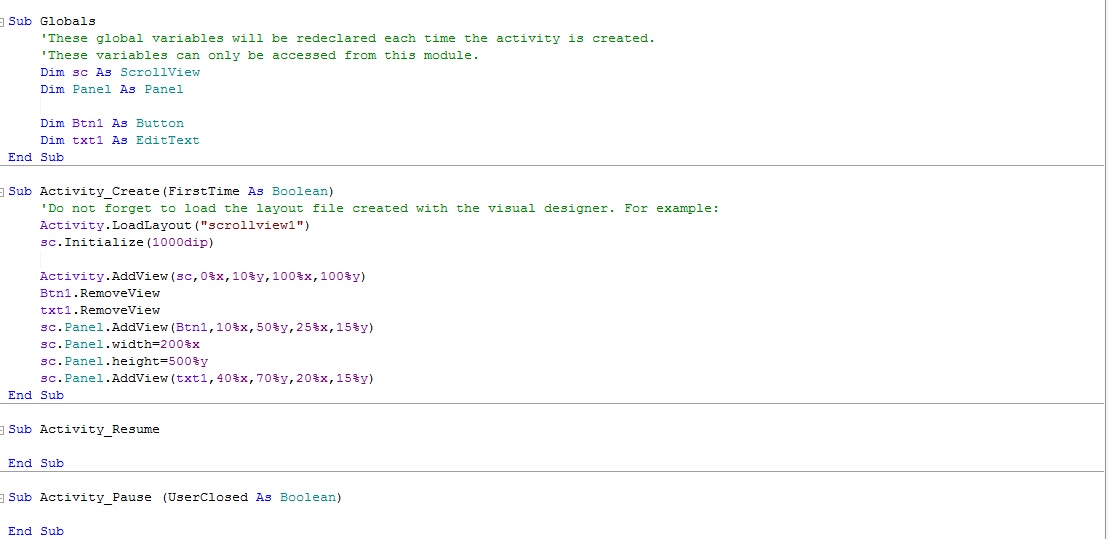Viewport: 1108px width, 539px height.
Task: Place cursor on the txt1.RemoveView line
Action: pos(100,310)
